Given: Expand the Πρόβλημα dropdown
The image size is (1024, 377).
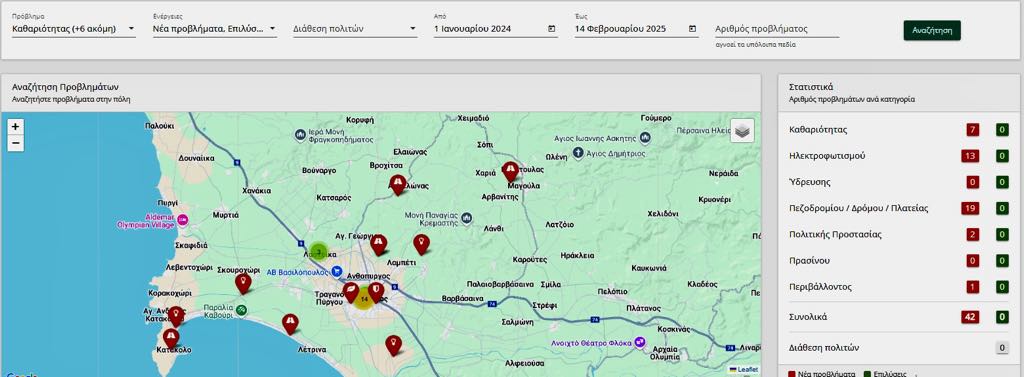Looking at the screenshot, I should 74,29.
